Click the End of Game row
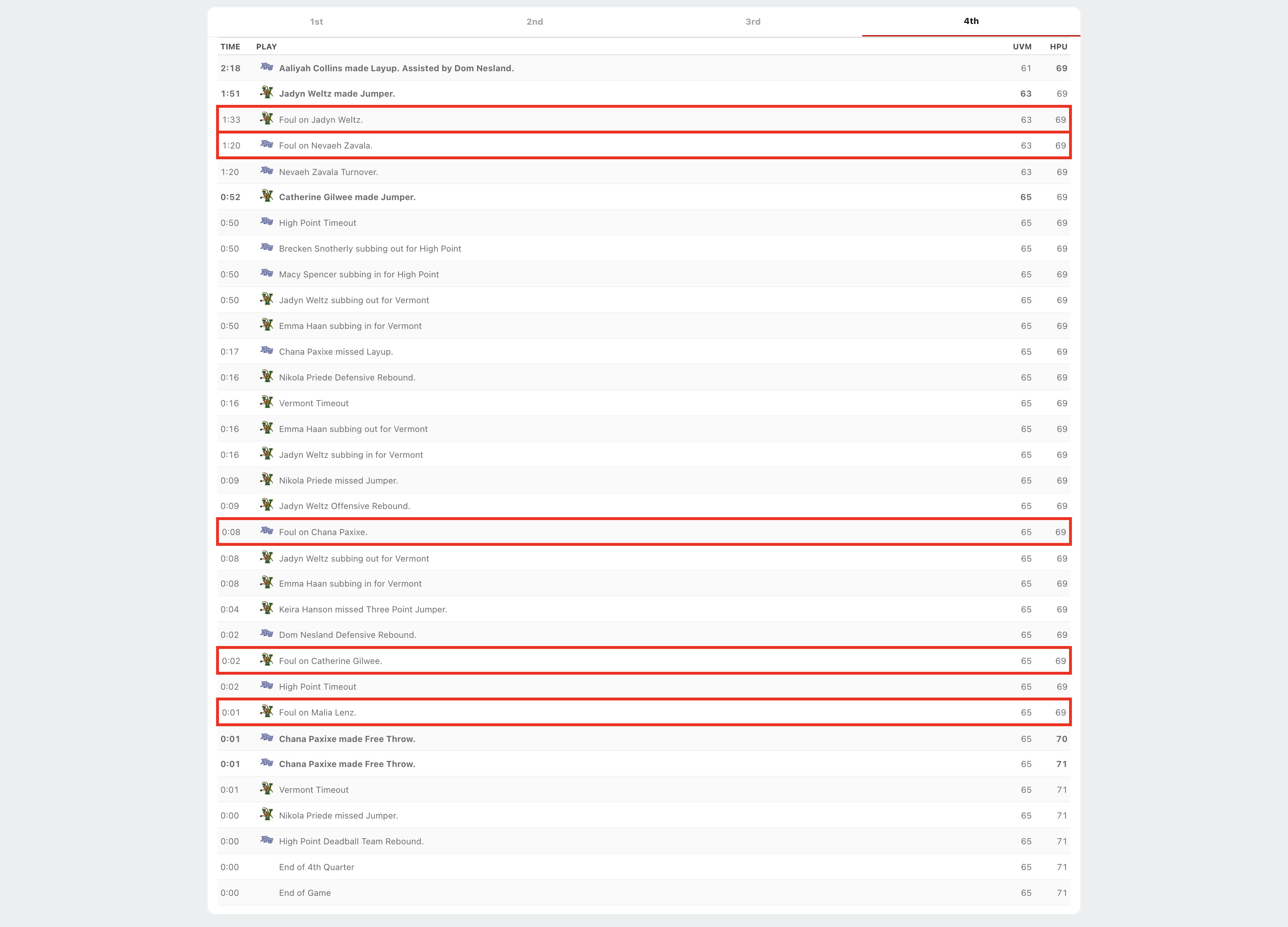Viewport: 1288px width, 927px height. (x=304, y=893)
